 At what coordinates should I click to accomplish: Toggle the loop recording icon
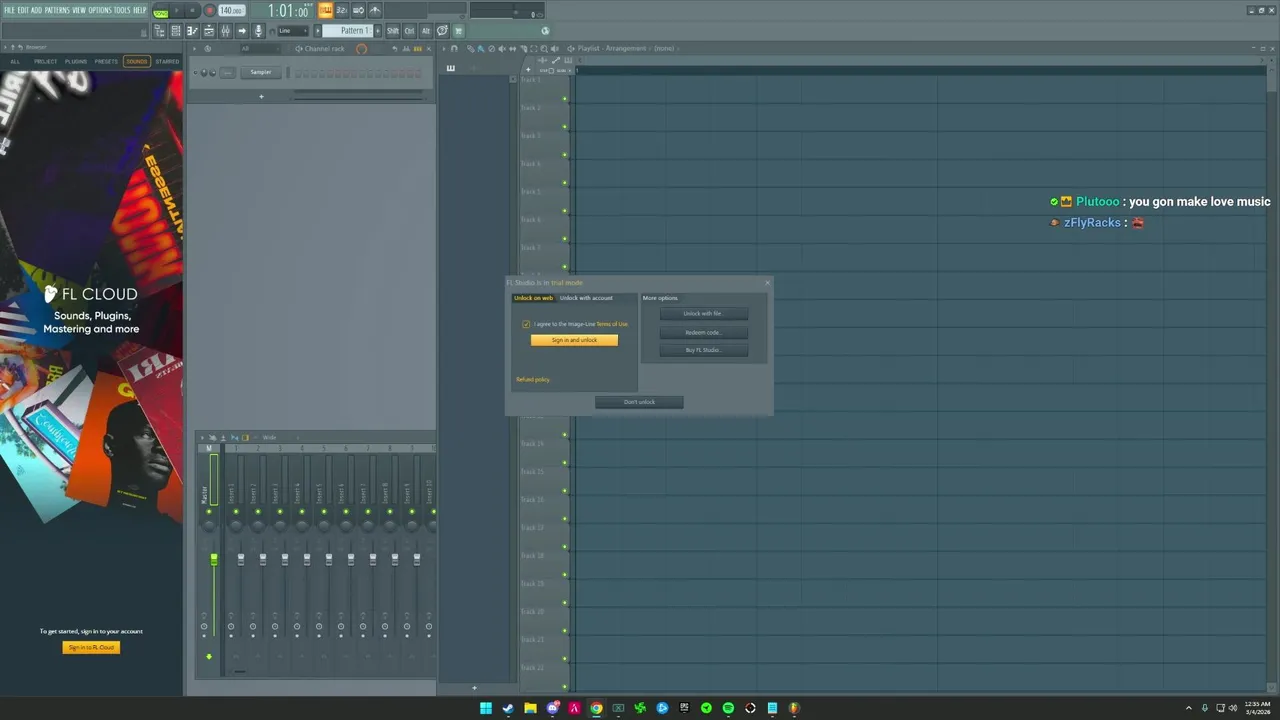tap(359, 10)
